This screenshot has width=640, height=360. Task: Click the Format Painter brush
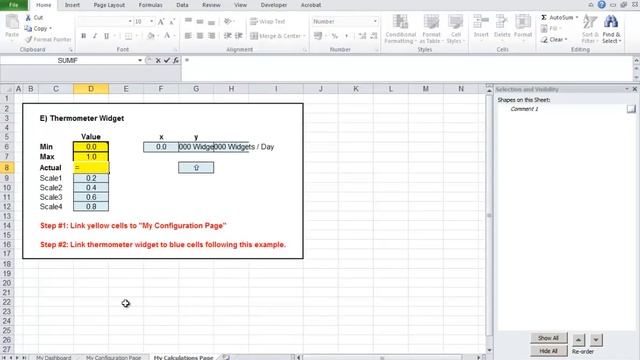(x=28, y=40)
